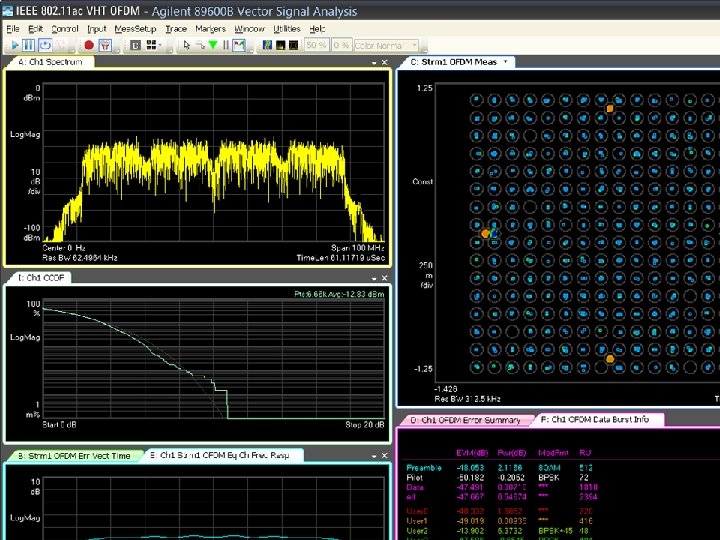Select the arrow pointer tool
The height and width of the screenshot is (540, 720).
(187, 45)
